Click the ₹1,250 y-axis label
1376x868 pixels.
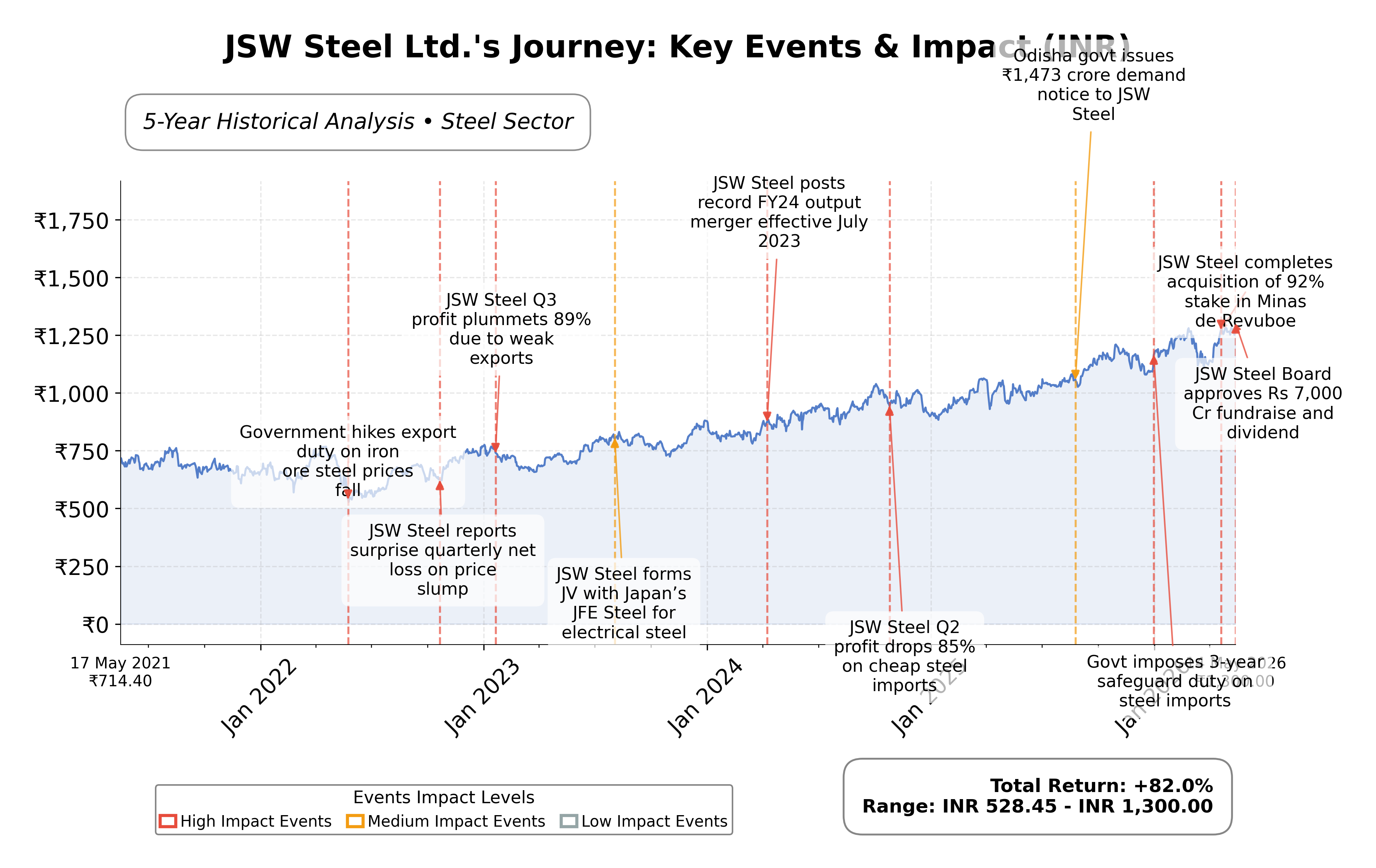click(x=71, y=336)
